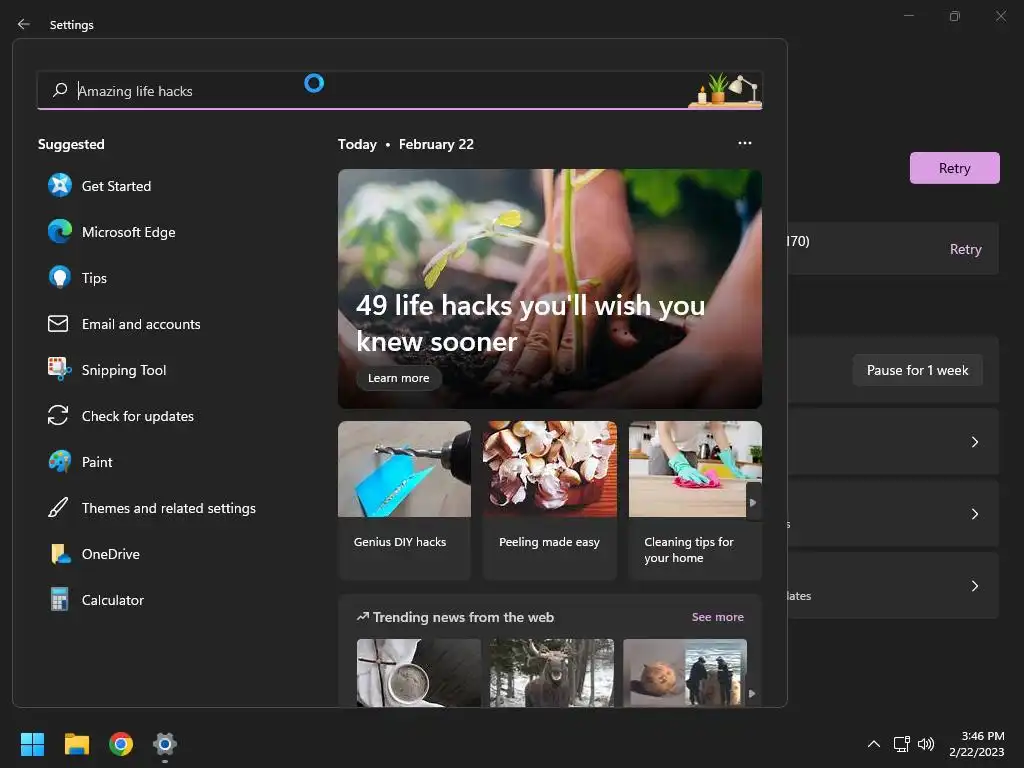Open the Peeling made easy card
The width and height of the screenshot is (1024, 768).
click(549, 500)
